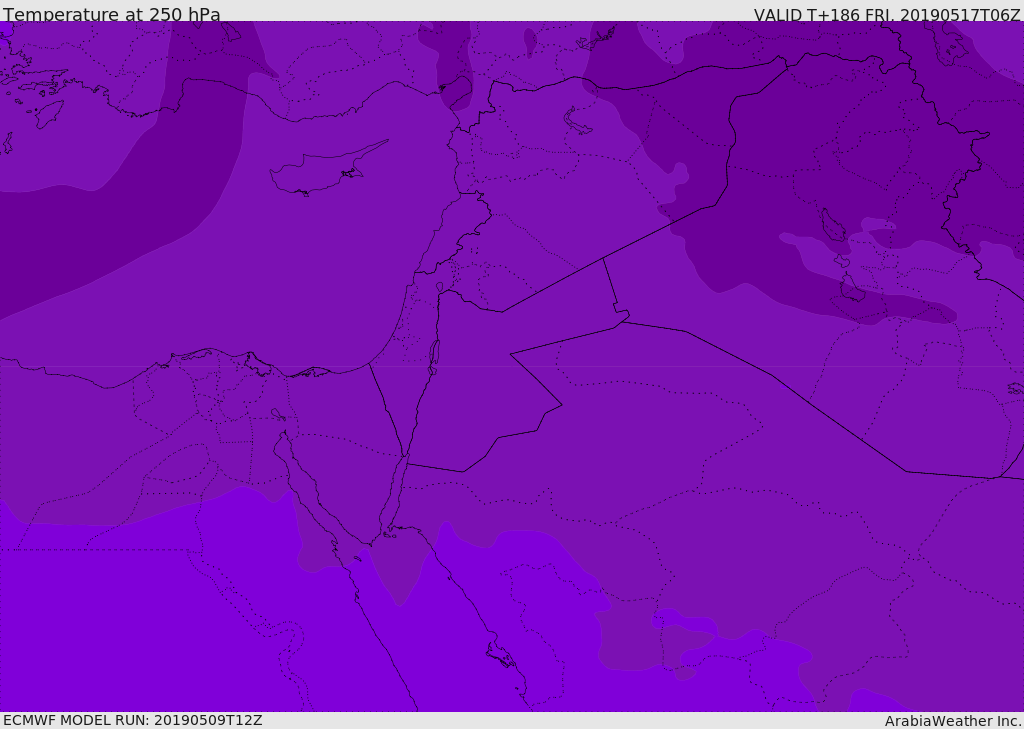1024x729 pixels.
Task: Click the 'ECMWF MODEL RUN: 20190509T12Z' text
Action: pyautogui.click(x=133, y=720)
